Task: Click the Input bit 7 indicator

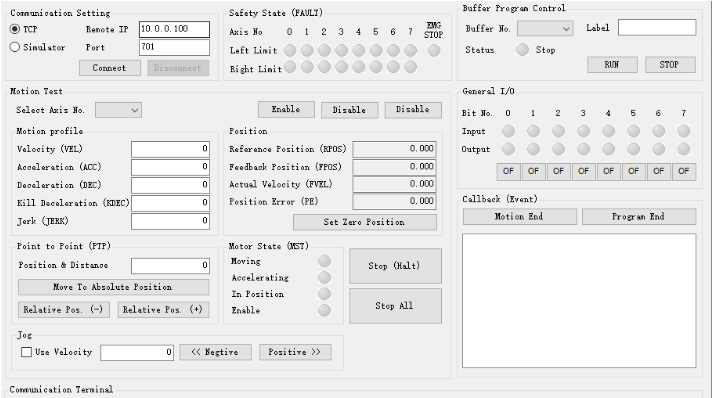Action: 683,131
